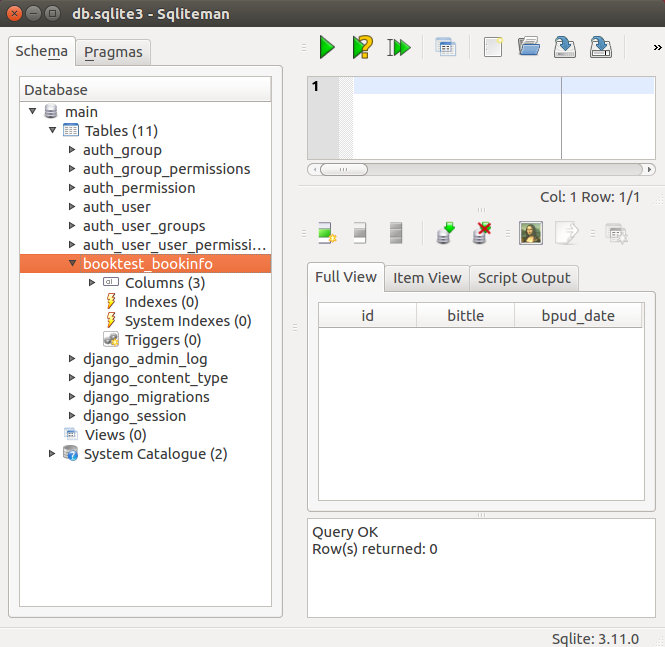Expand auth_group_permissions table arrow

click(x=72, y=169)
